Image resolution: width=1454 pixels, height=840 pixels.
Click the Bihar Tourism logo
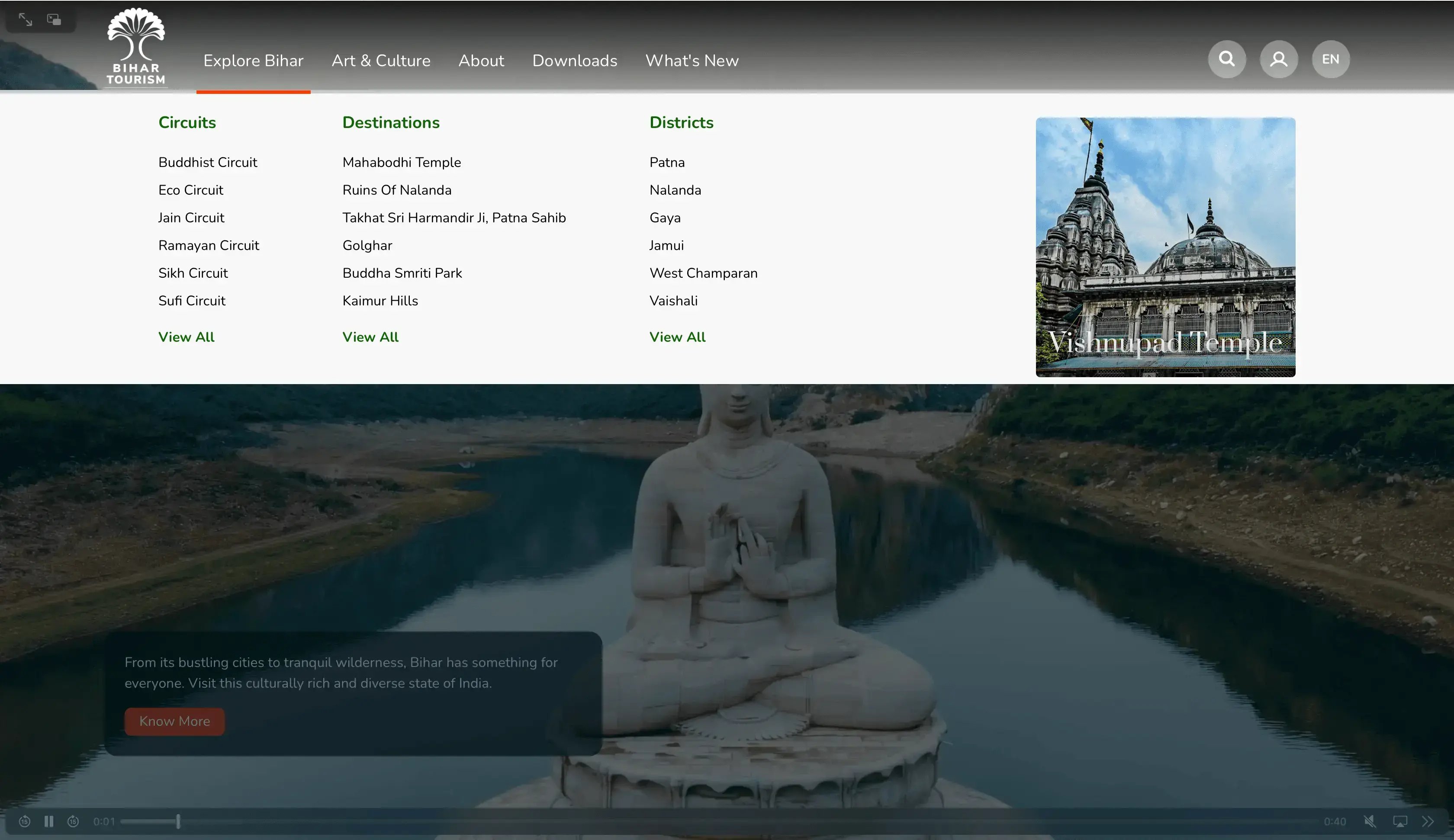click(x=136, y=47)
